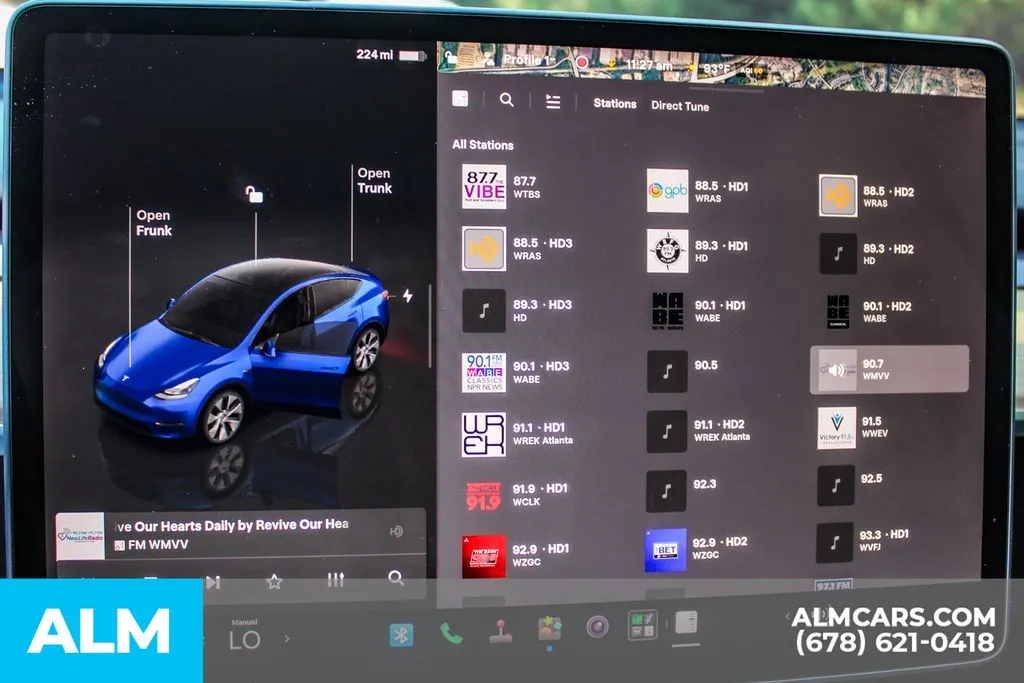This screenshot has height=683, width=1024.
Task: Open the charge port lightning bolt
Action: [x=408, y=296]
